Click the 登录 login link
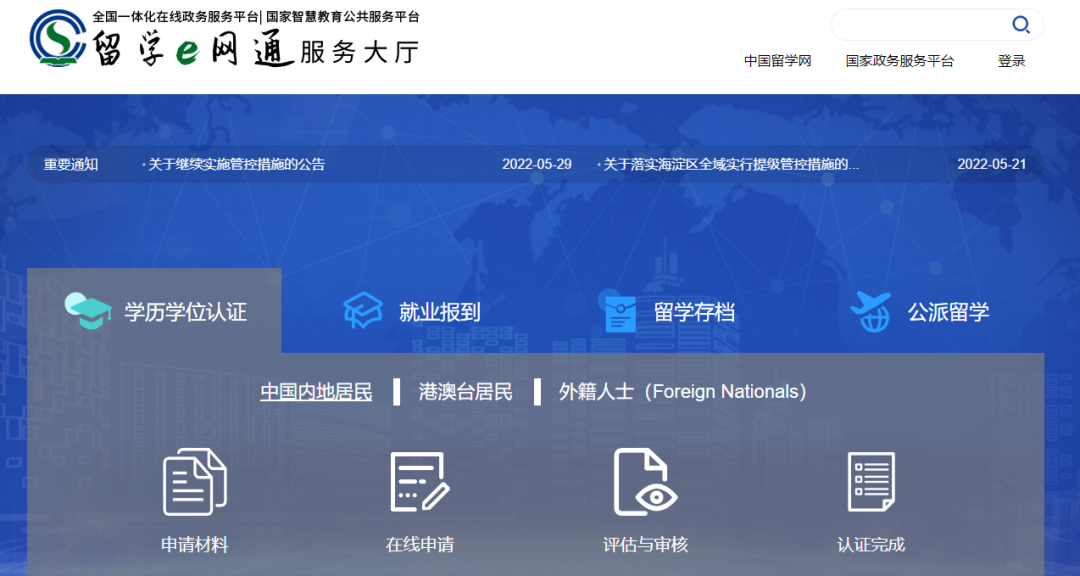 pyautogui.click(x=1011, y=61)
